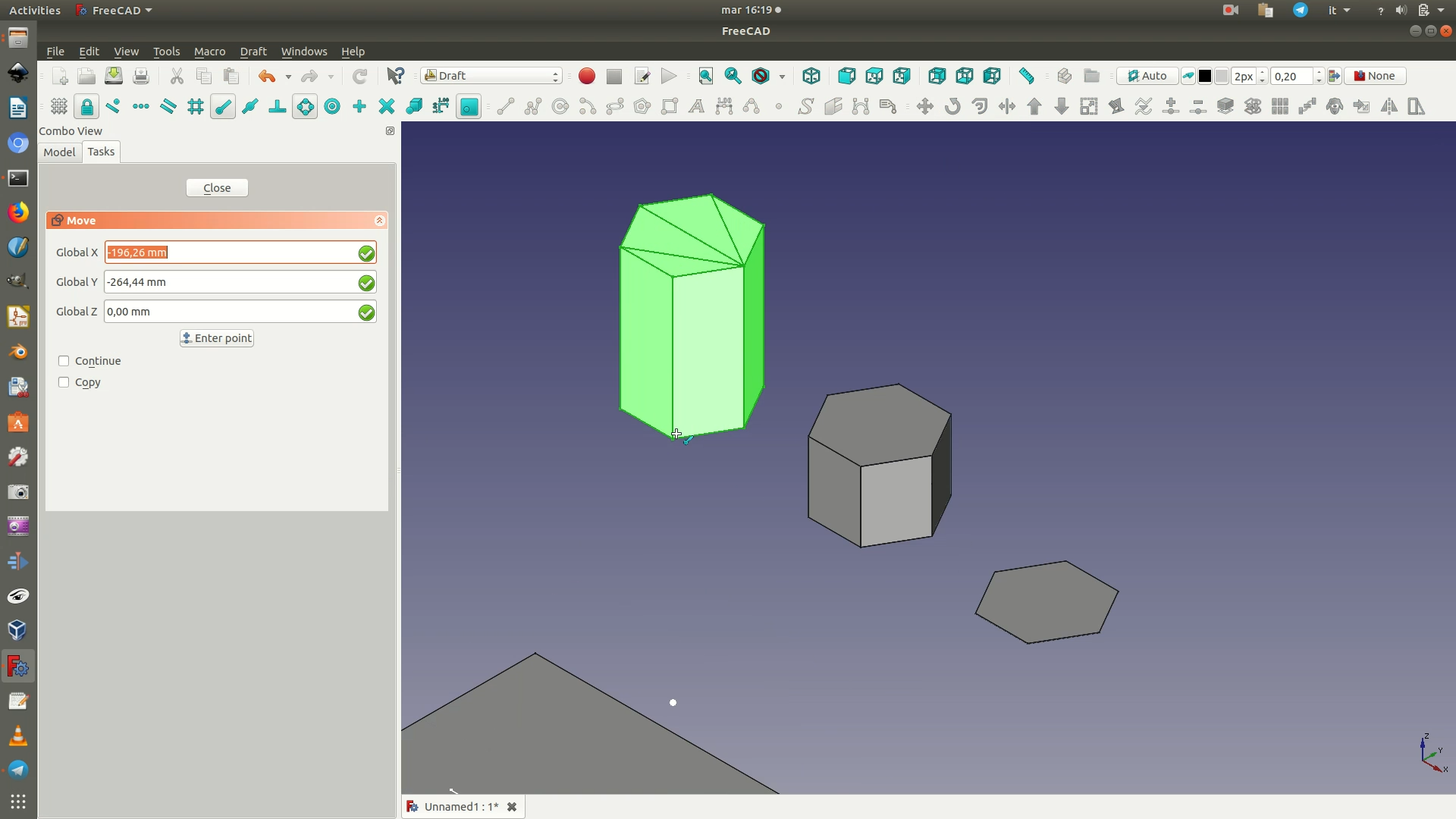Open the macros edit dialog icon
The height and width of the screenshot is (819, 1456).
(642, 76)
